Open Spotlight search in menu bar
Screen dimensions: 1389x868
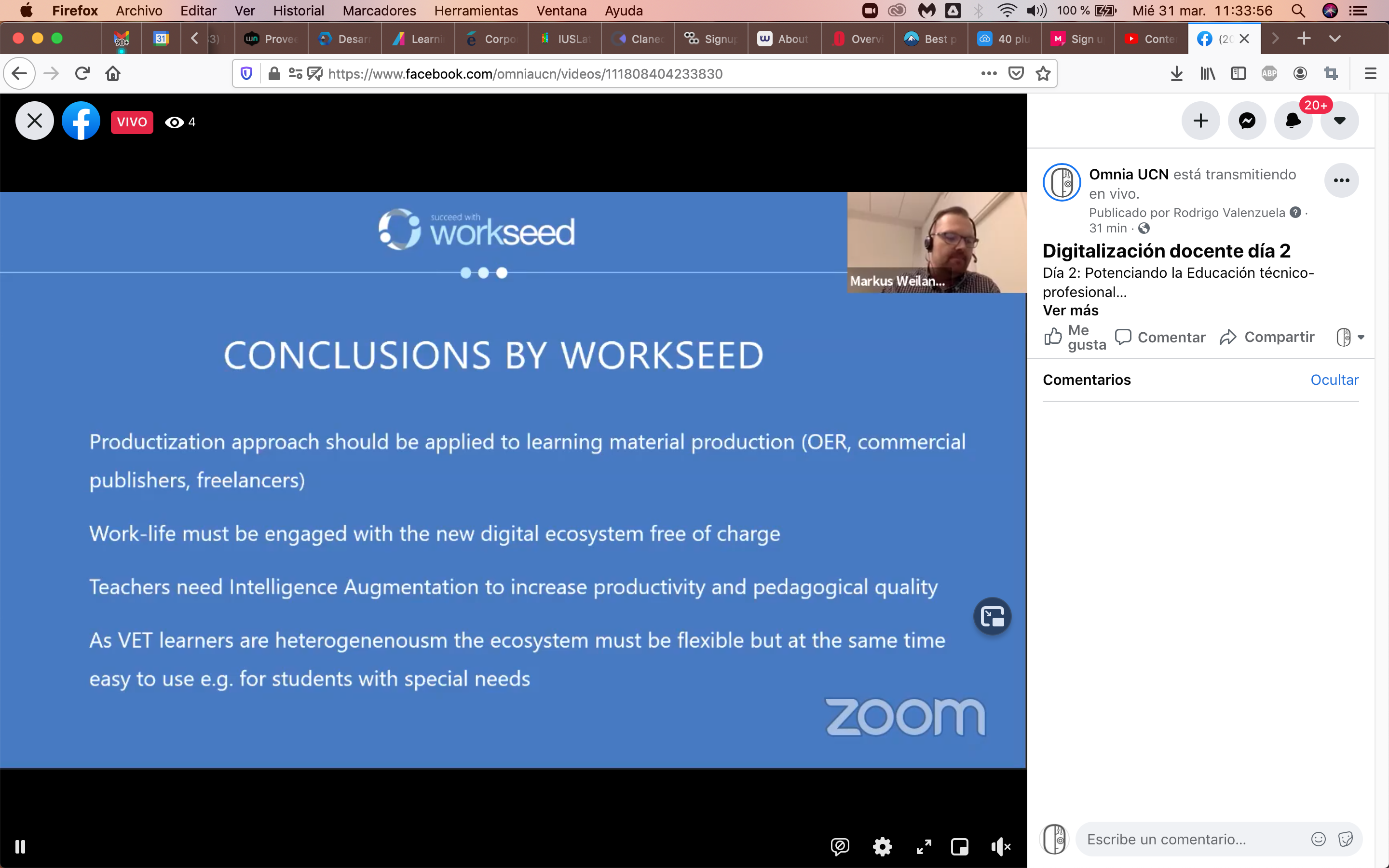(x=1298, y=10)
